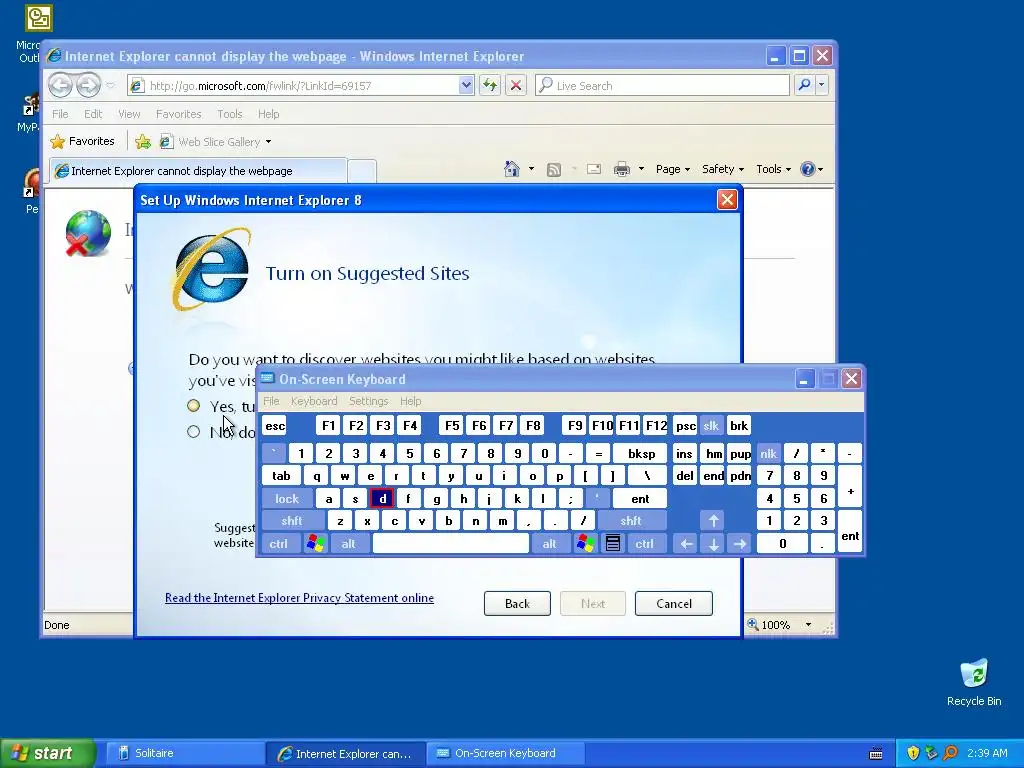Open a new blank IE tab
The width and height of the screenshot is (1024, 768).
(362, 171)
